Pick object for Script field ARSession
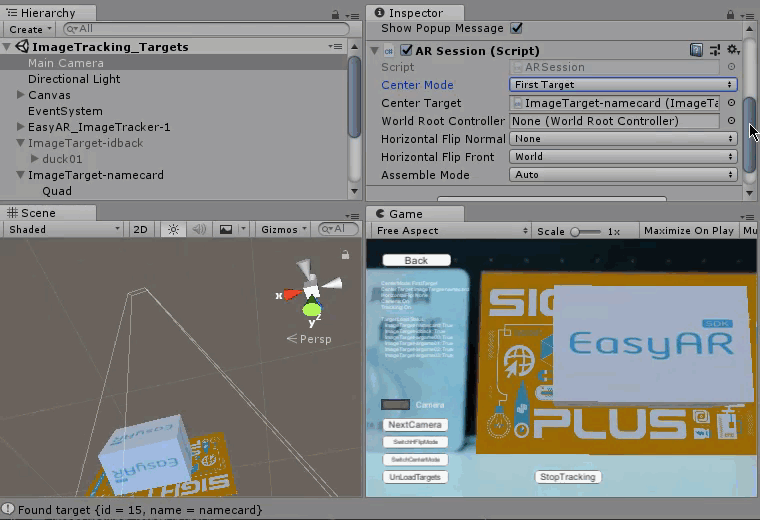 point(731,67)
